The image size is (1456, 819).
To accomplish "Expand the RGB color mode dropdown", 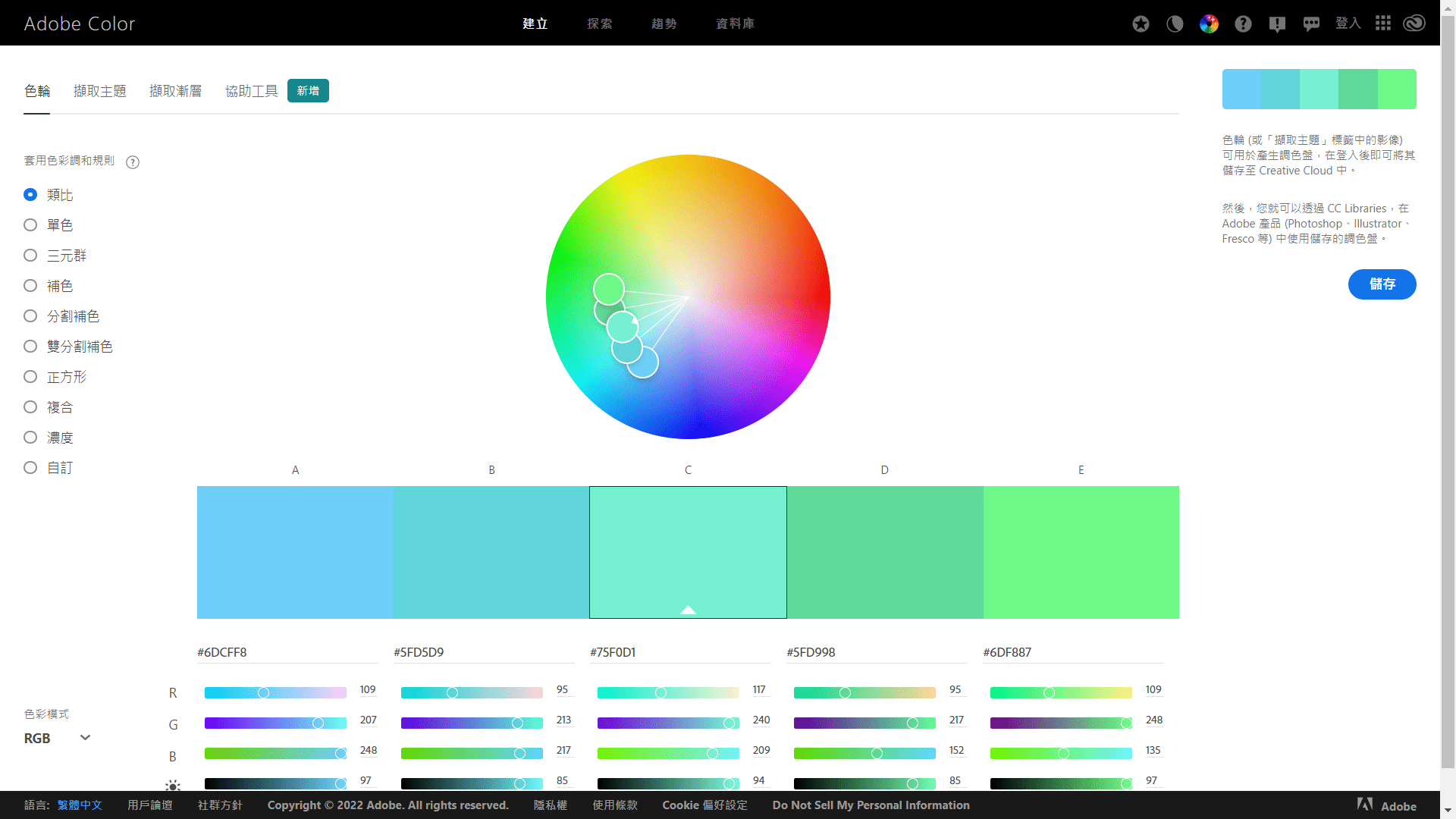I will click(x=58, y=738).
